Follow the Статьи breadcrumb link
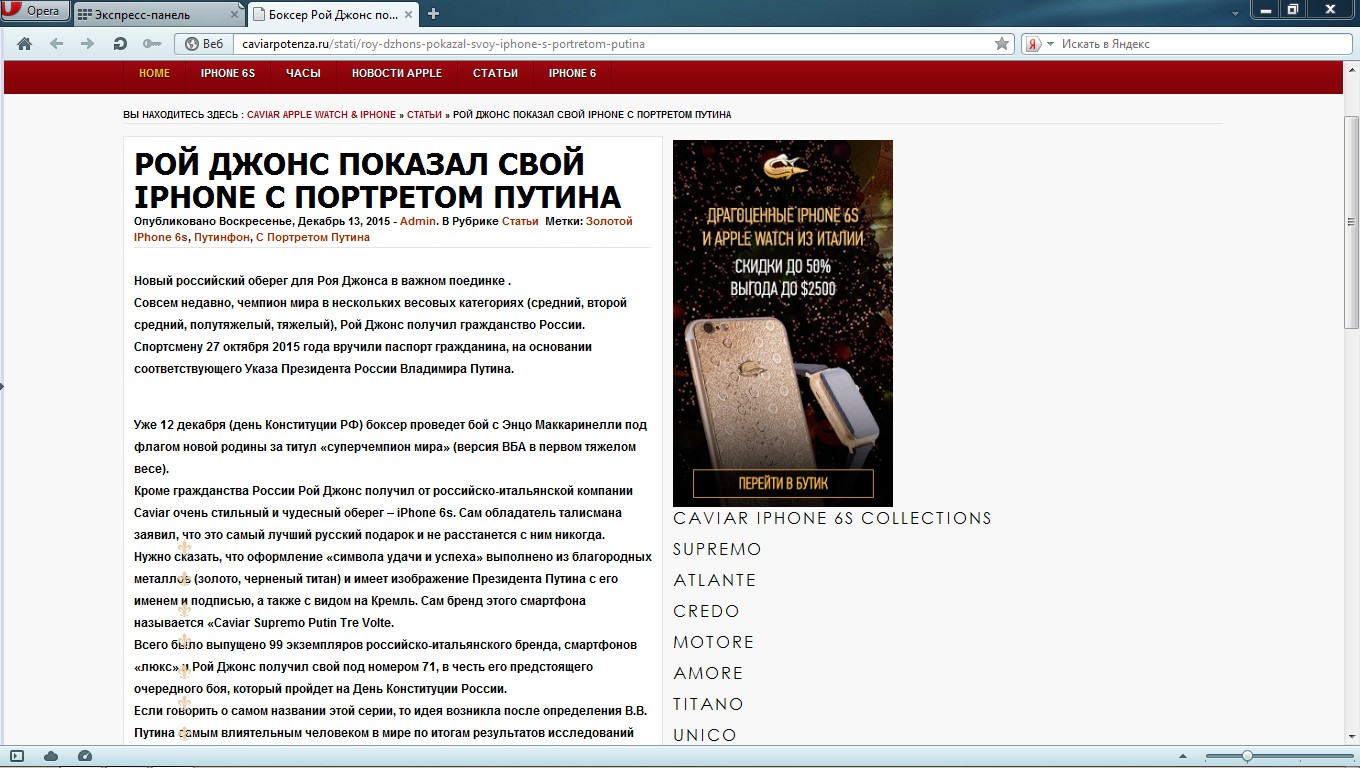 (x=424, y=115)
